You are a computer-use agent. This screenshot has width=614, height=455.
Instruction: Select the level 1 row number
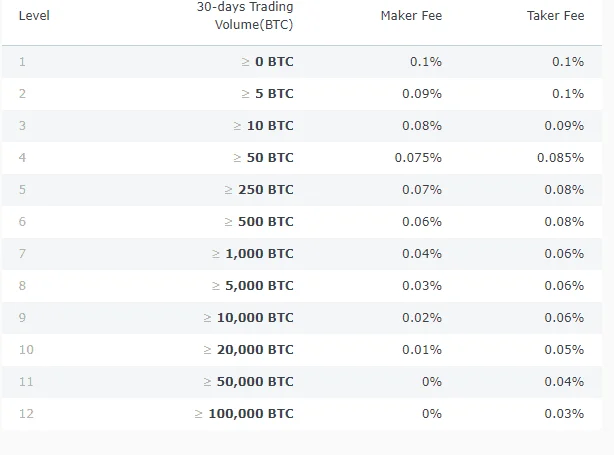tap(22, 61)
